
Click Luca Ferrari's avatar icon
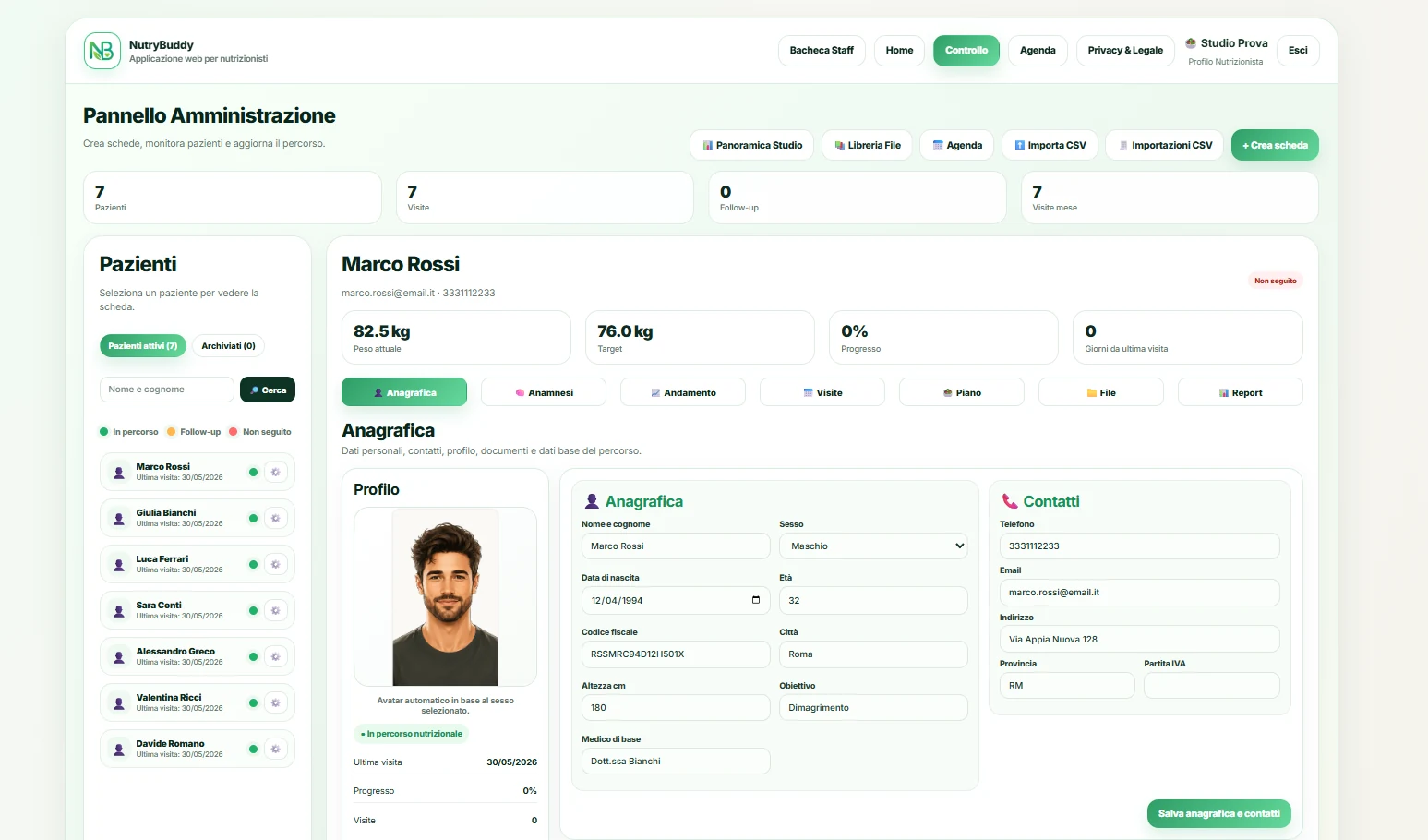tap(119, 565)
